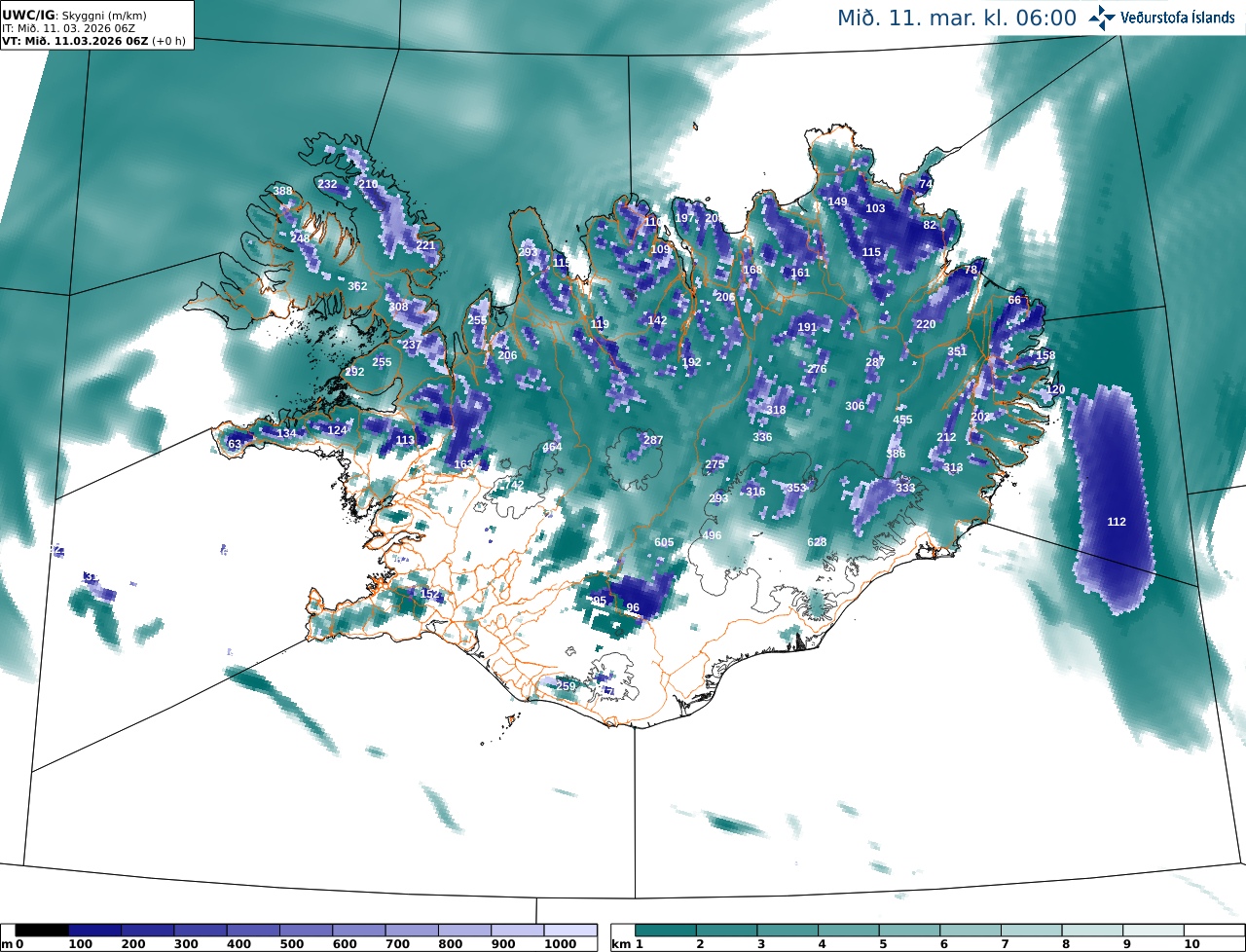Screen dimensions: 1246x952
Task: Click the 464 visibility value
Action: (x=552, y=447)
